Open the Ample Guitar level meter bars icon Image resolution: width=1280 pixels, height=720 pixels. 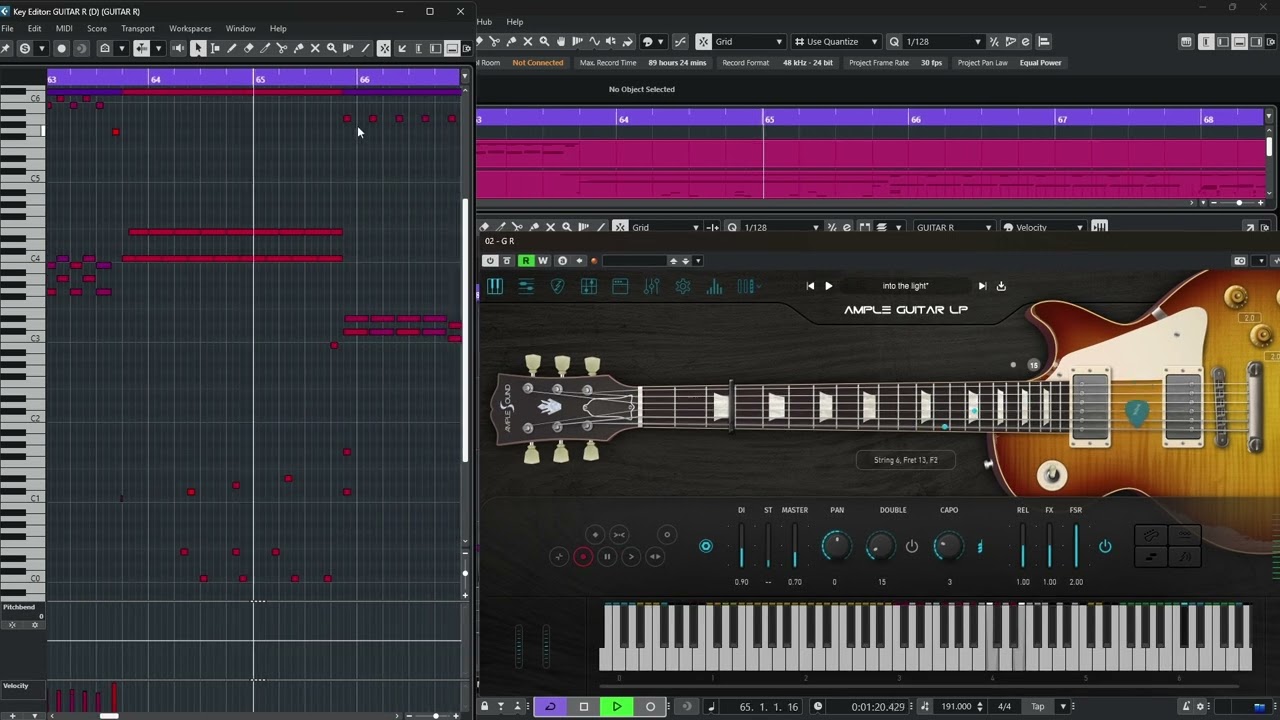(714, 287)
